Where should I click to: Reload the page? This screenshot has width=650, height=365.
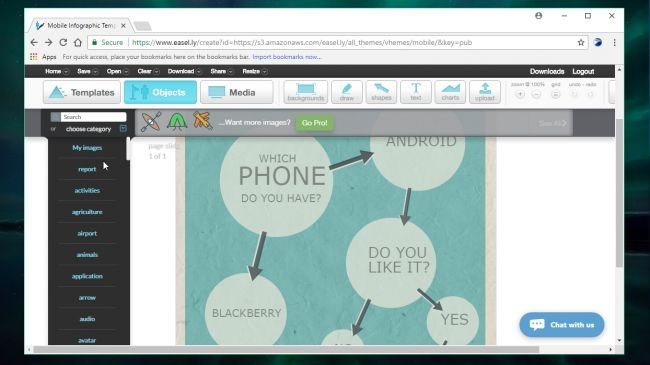[63, 42]
